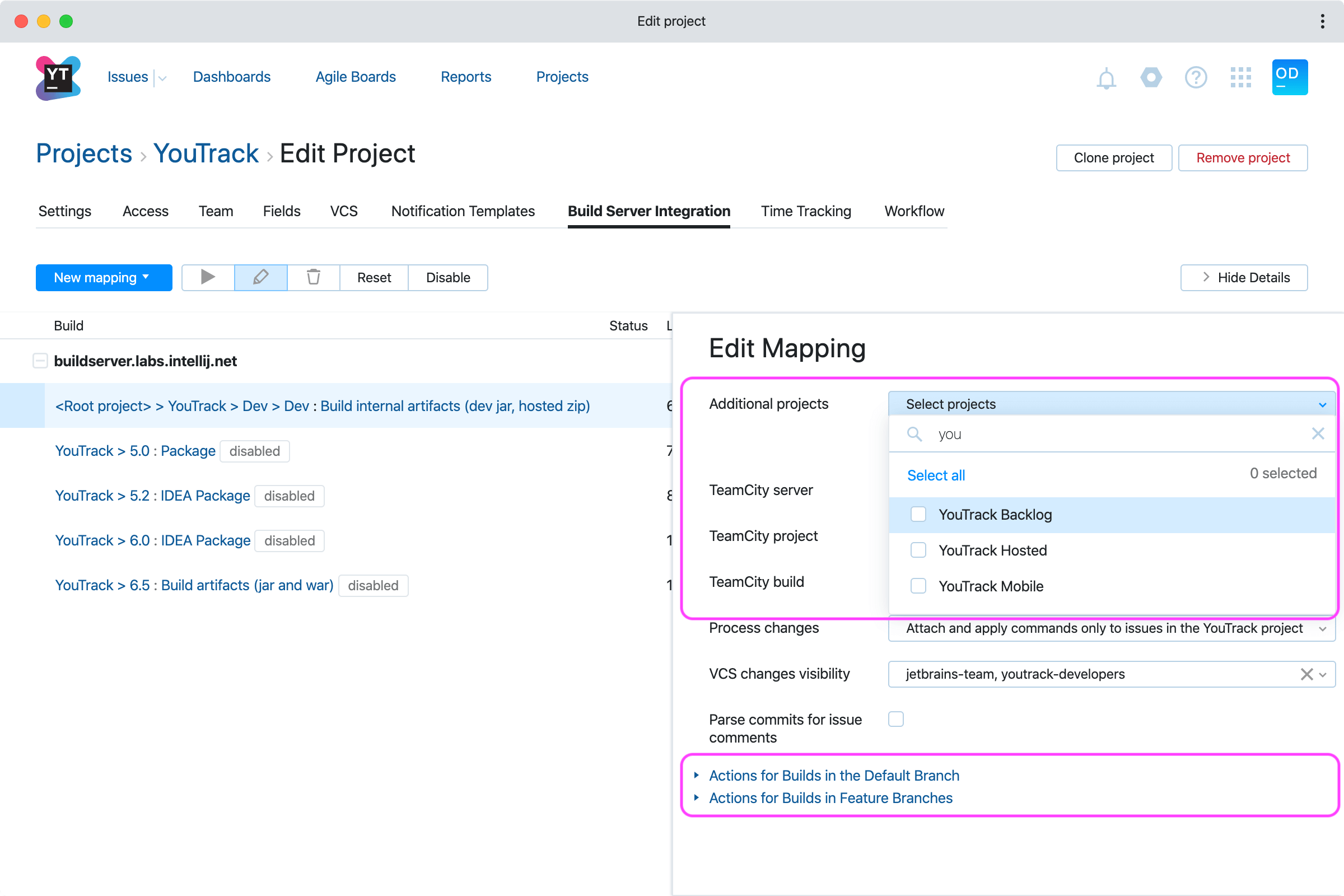The width and height of the screenshot is (1344, 896).
Task: Click the trash delete mapping icon
Action: tap(313, 278)
